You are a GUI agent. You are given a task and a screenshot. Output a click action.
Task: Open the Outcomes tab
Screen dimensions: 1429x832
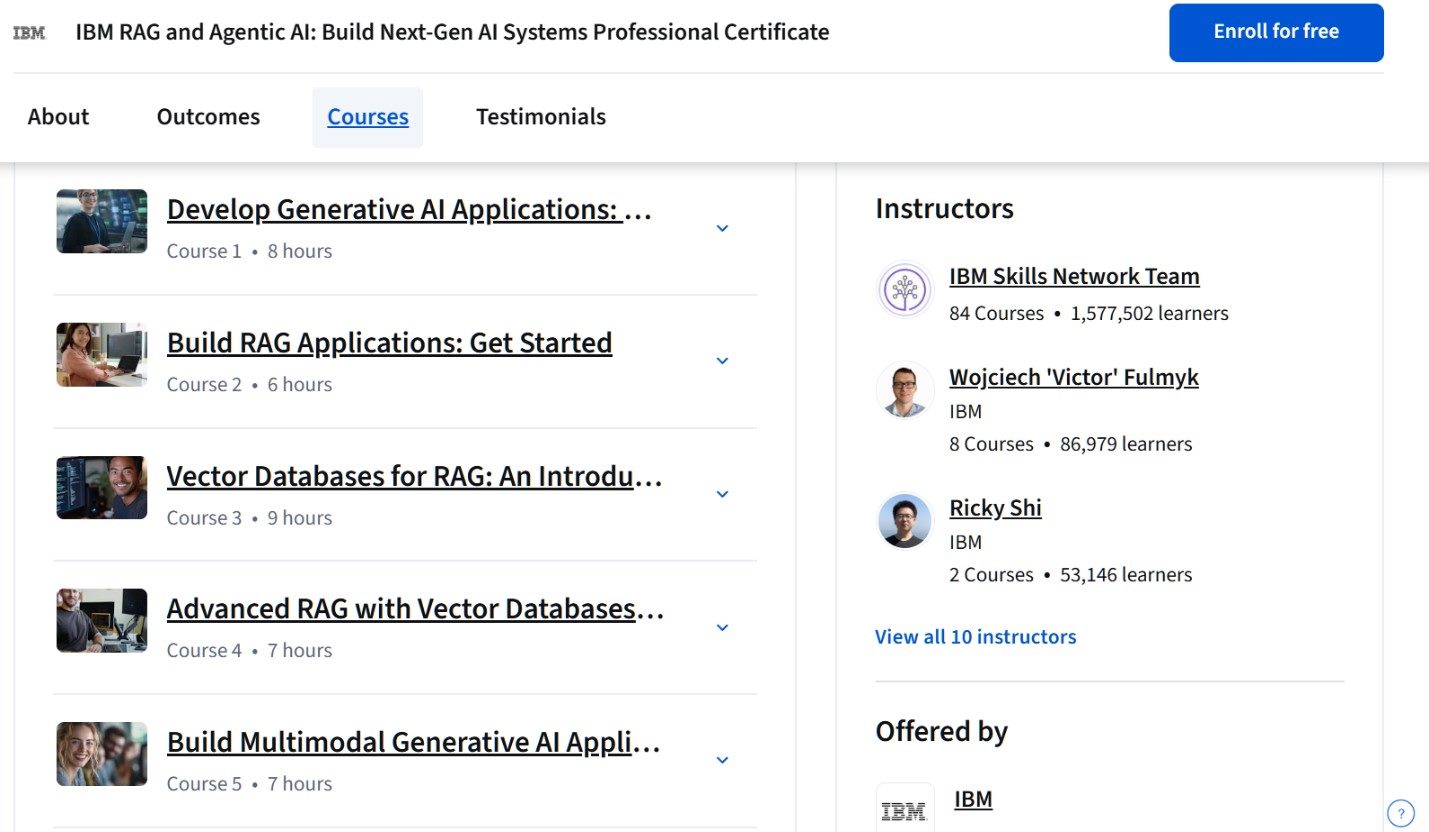click(x=207, y=117)
